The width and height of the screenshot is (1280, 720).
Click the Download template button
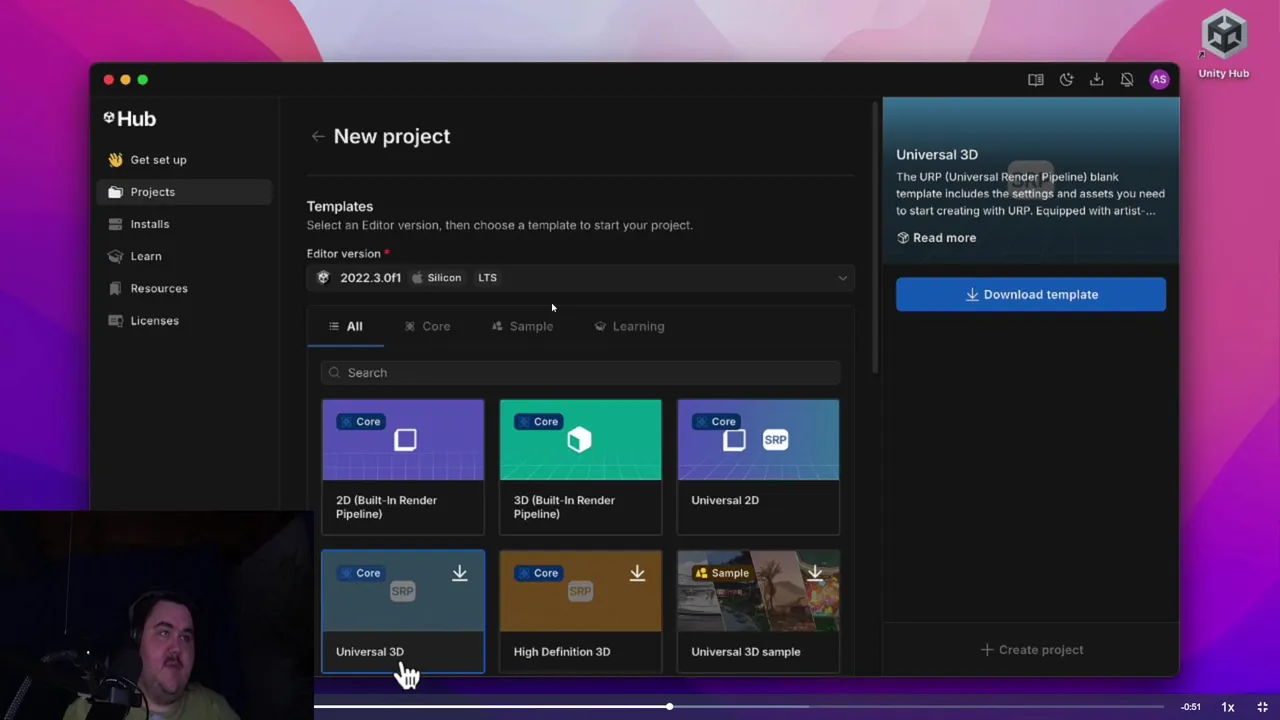1031,295
